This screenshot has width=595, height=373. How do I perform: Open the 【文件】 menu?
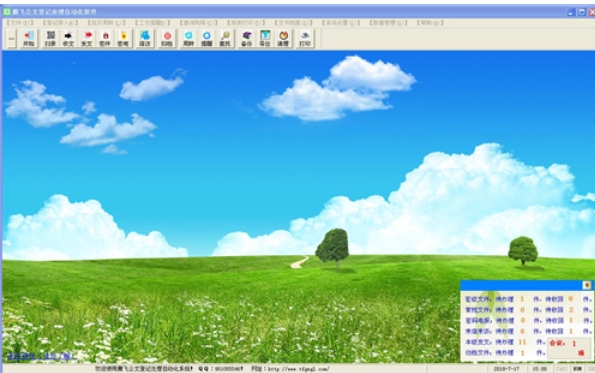[x=20, y=23]
